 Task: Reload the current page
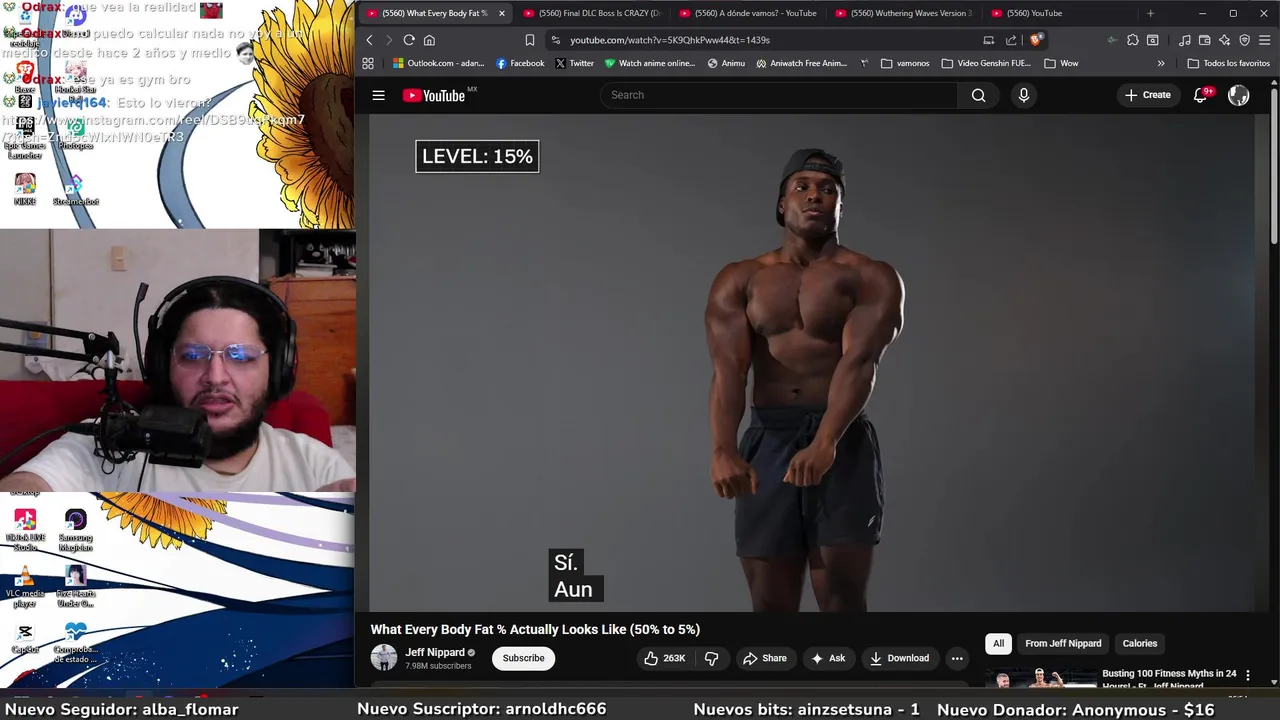coord(409,40)
